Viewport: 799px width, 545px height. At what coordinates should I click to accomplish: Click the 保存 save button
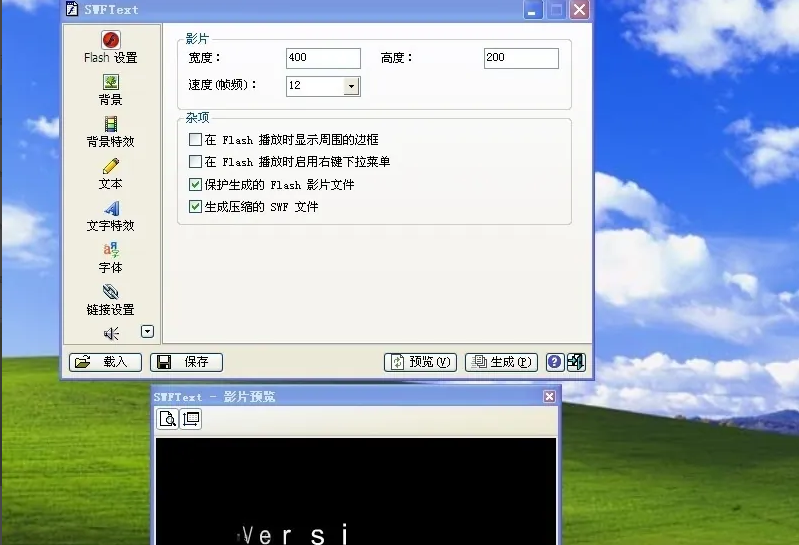click(187, 362)
